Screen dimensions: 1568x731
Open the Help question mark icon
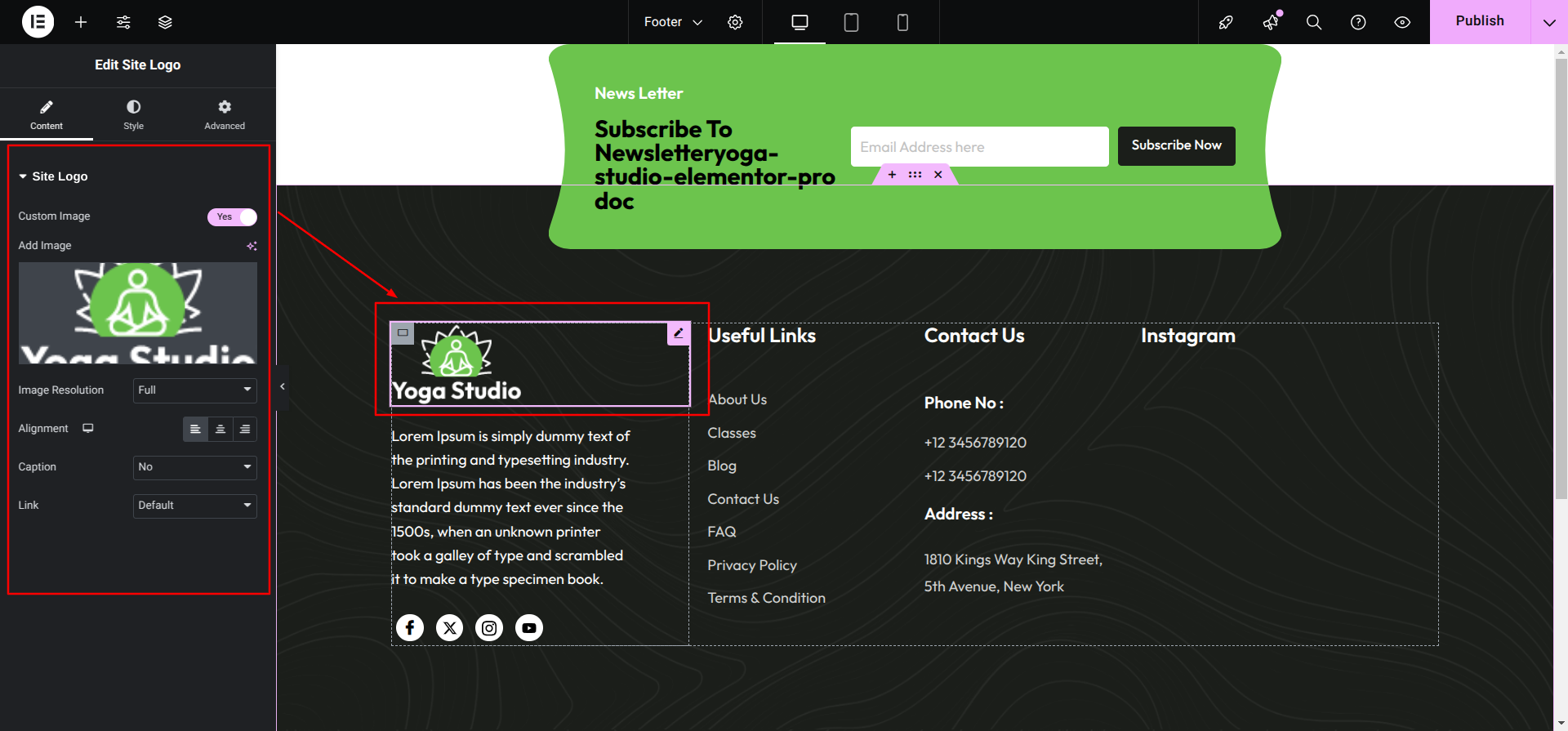[1358, 22]
